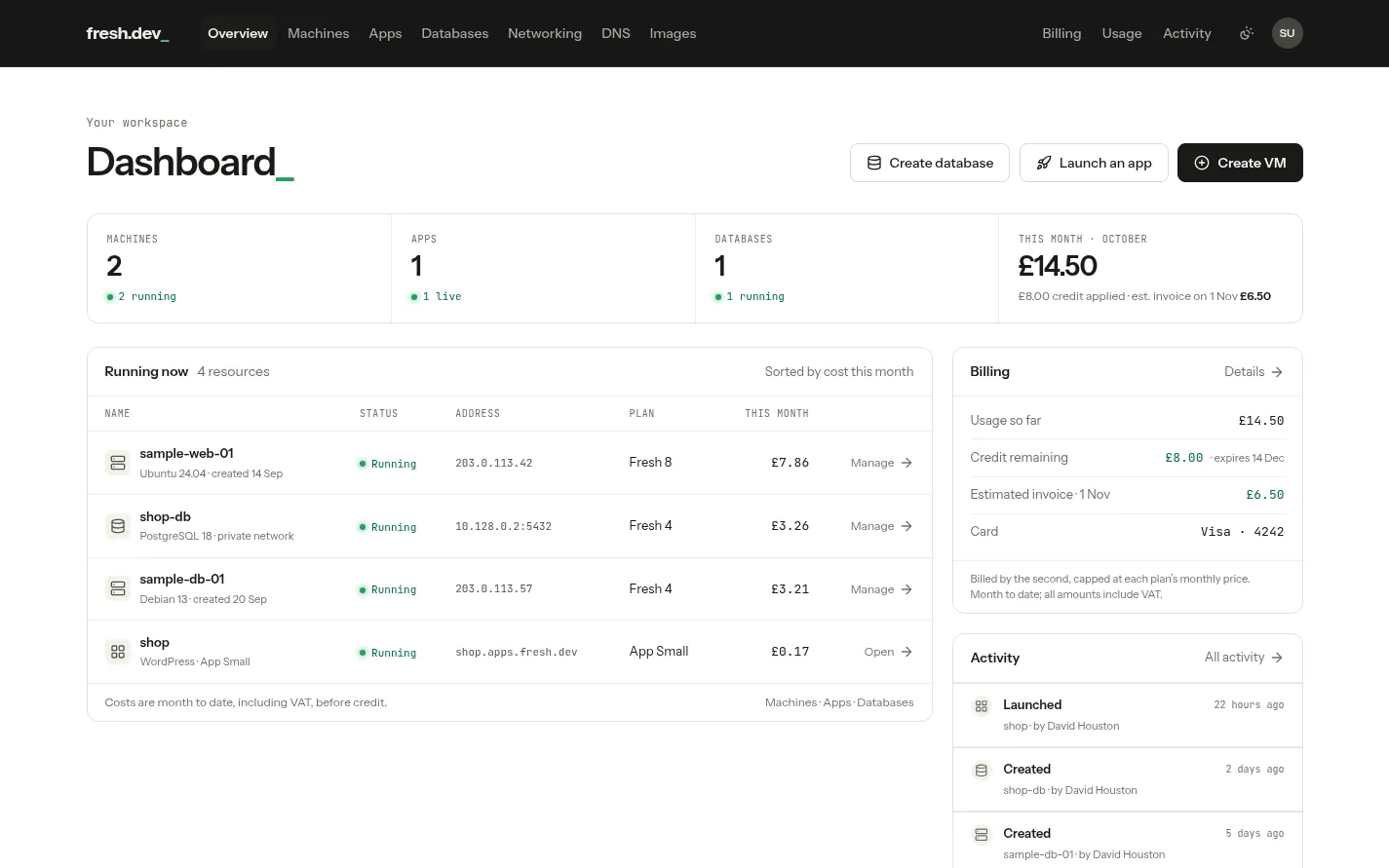Click the Machines count card
The image size is (1389, 868).
pos(240,268)
